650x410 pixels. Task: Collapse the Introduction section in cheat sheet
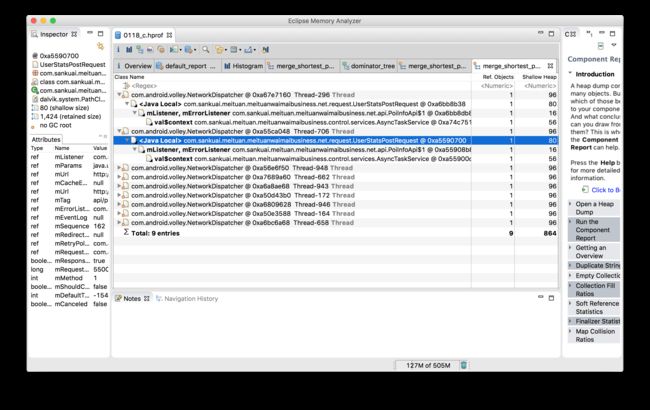point(570,74)
